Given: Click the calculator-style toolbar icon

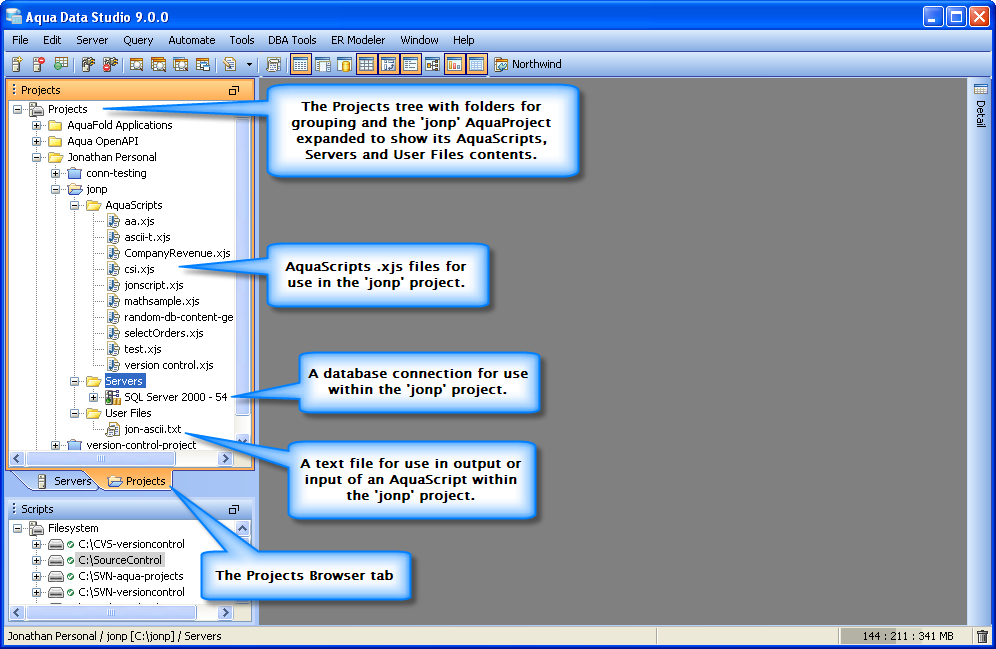Looking at the screenshot, I should (273, 64).
